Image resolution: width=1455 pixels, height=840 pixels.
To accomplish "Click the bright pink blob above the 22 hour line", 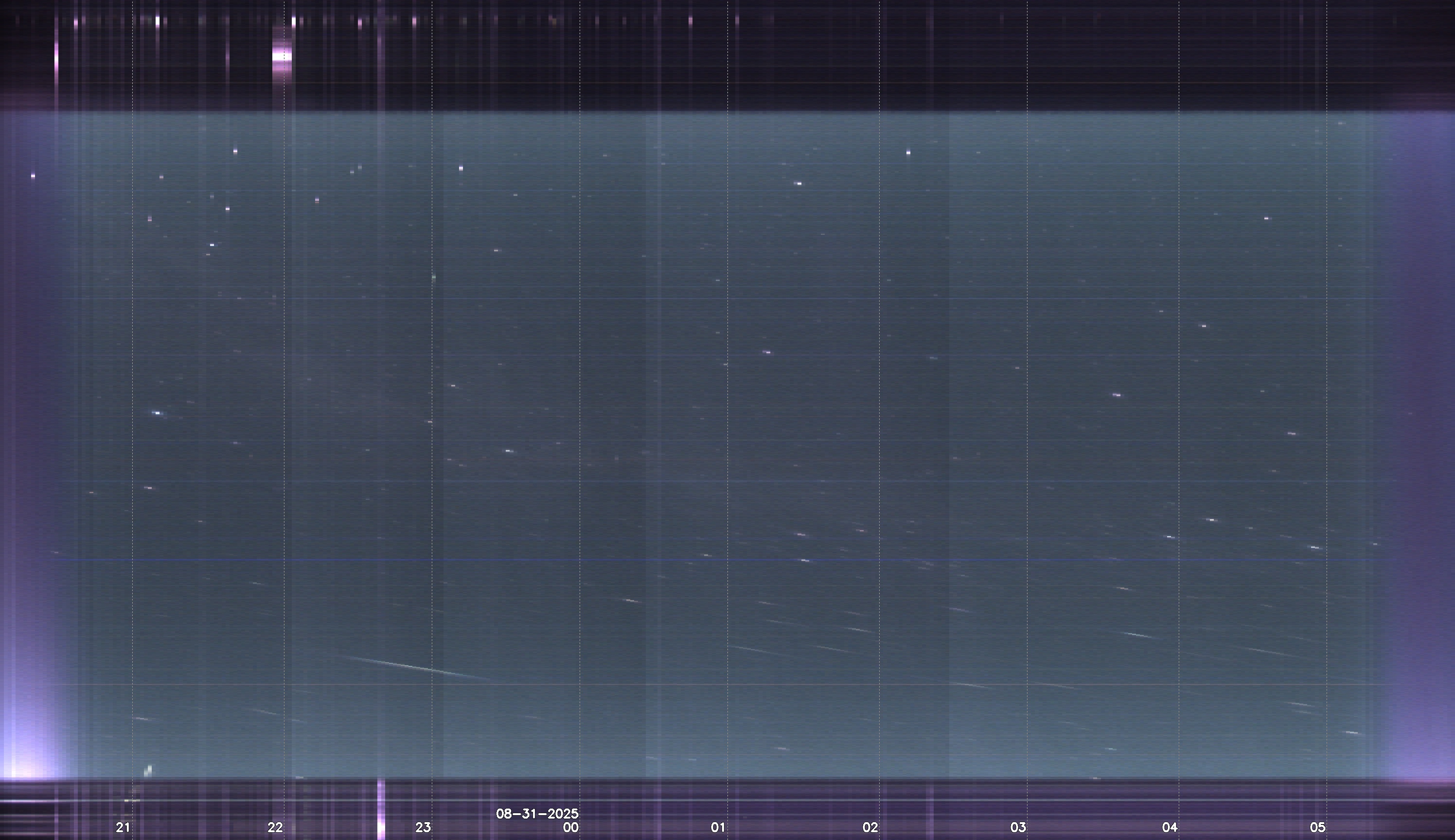I will (282, 56).
